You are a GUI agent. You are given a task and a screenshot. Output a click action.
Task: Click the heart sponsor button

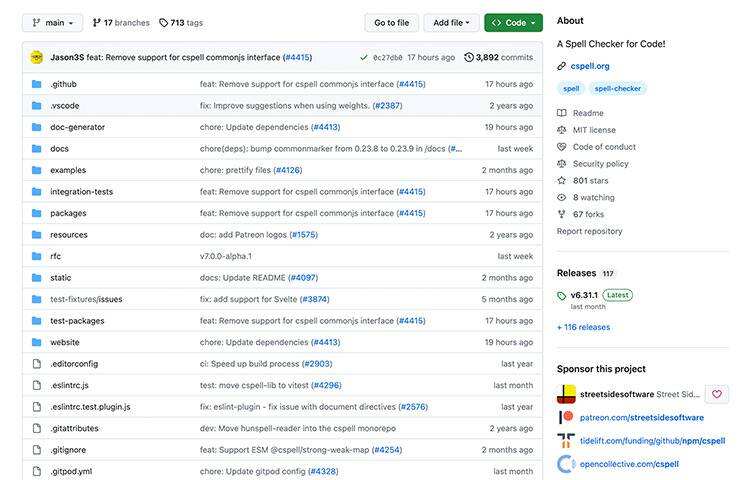717,394
